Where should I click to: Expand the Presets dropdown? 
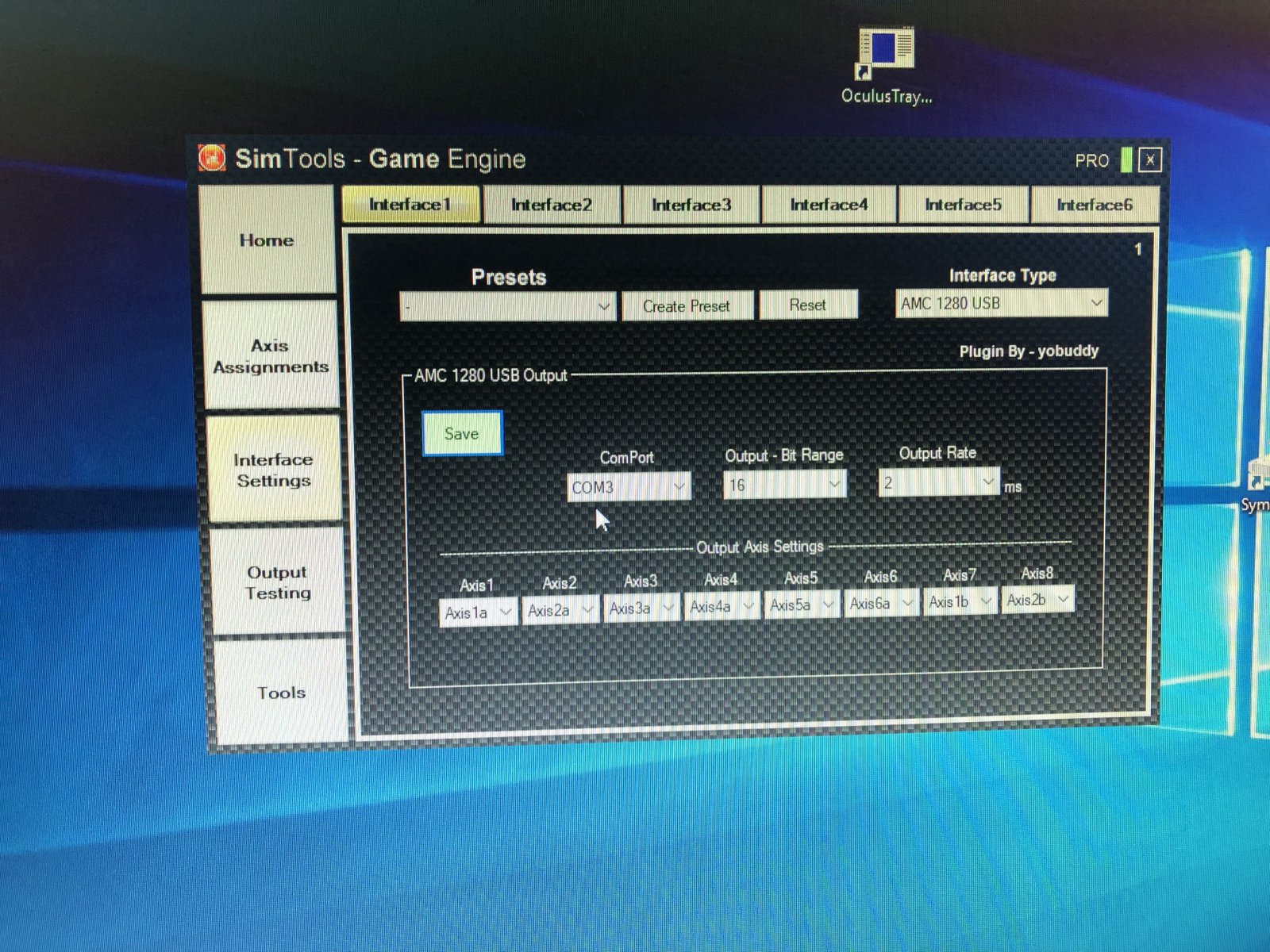508,307
